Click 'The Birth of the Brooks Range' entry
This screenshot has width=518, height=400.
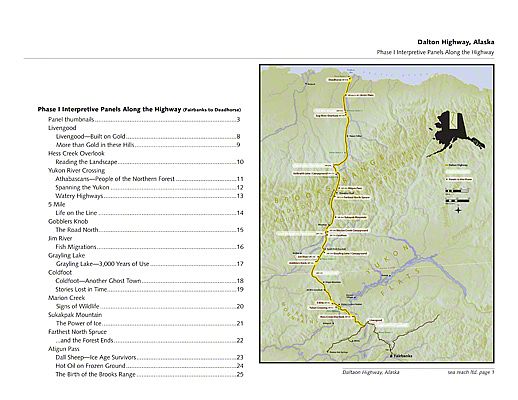pos(150,374)
